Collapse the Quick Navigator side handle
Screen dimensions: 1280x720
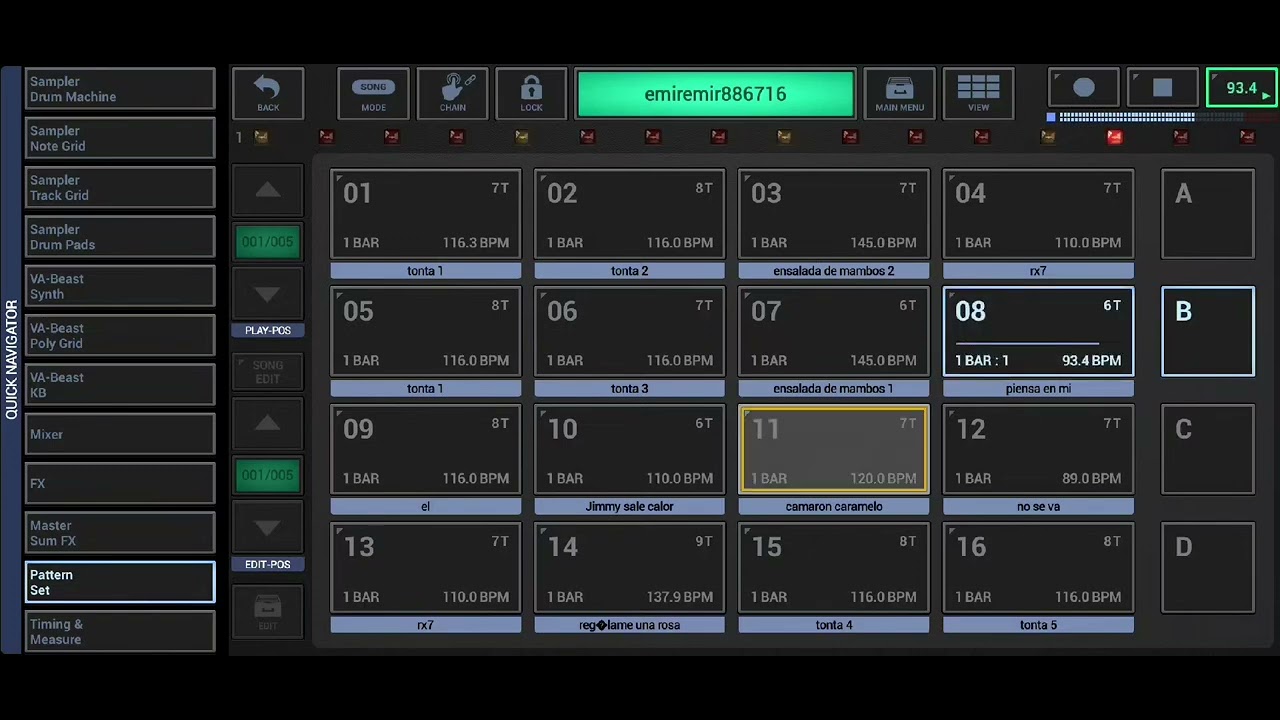click(x=11, y=360)
